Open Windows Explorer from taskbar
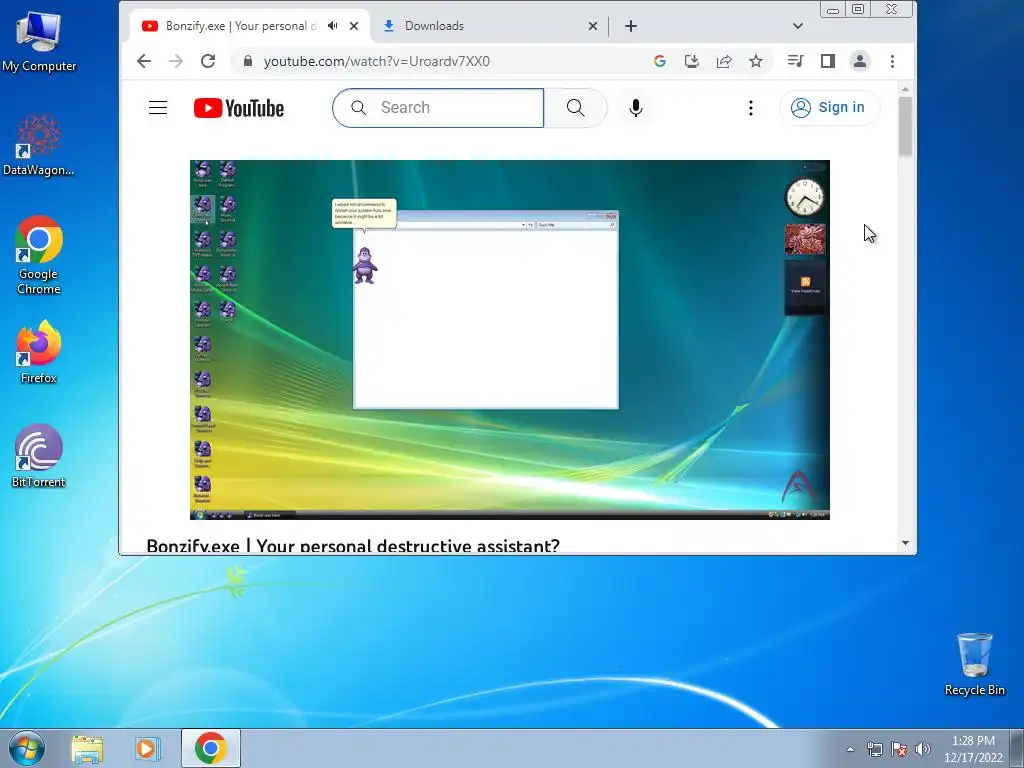 (x=87, y=748)
